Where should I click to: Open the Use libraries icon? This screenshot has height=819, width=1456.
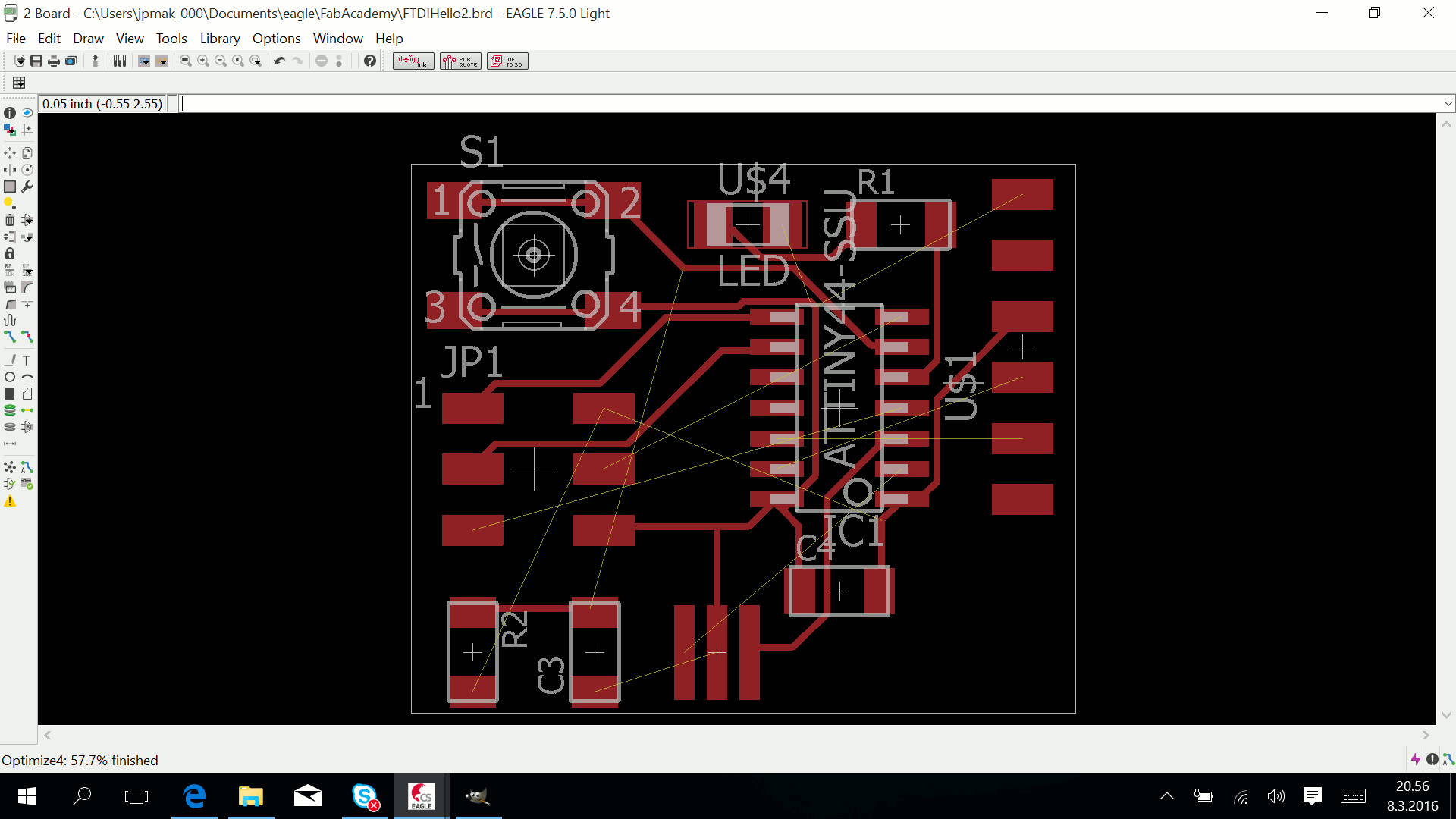120,61
